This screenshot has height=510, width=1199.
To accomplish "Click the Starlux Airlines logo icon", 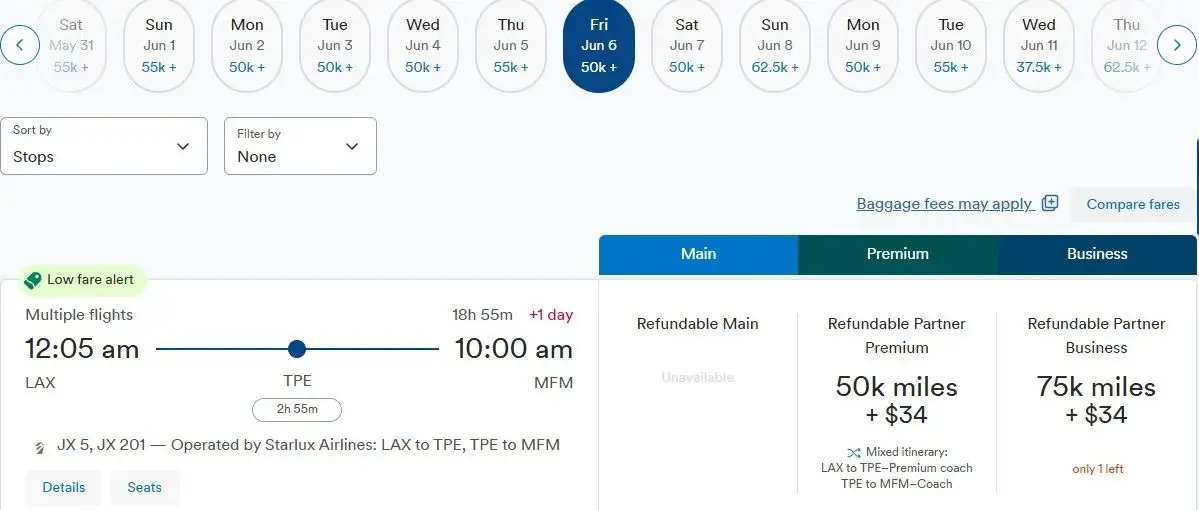I will 40,447.
